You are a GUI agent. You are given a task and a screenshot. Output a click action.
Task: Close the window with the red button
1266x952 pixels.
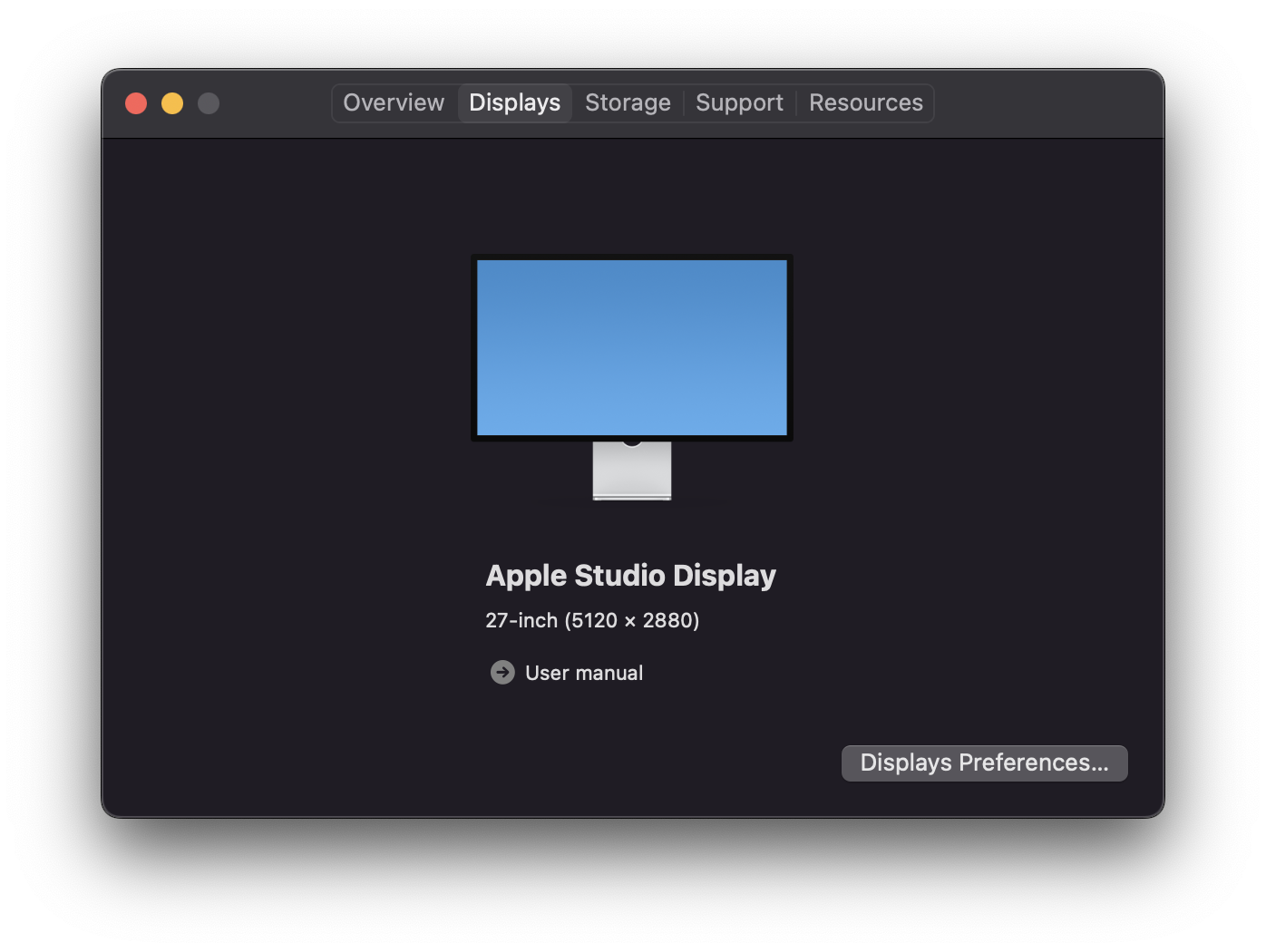[x=136, y=103]
